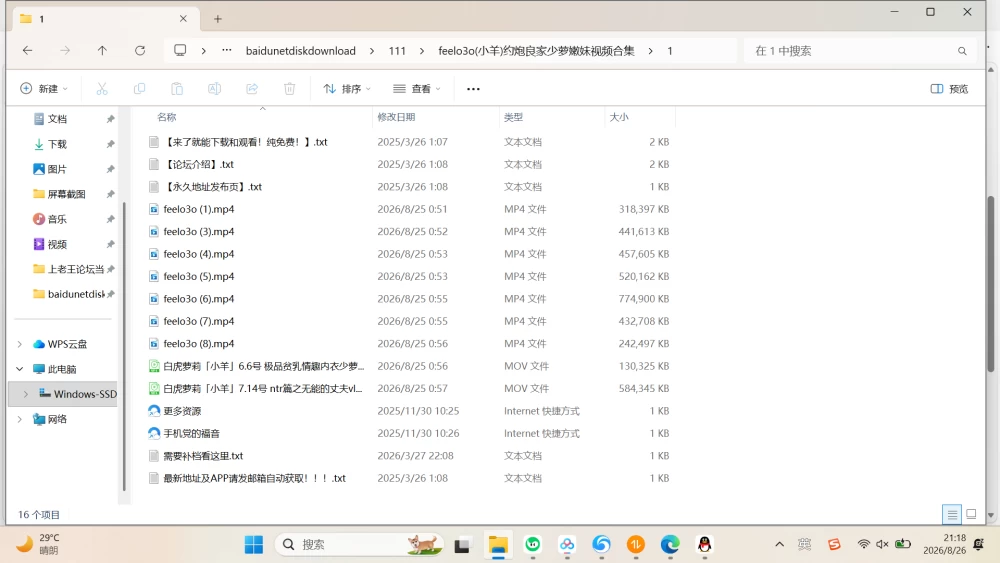Click the notification bell in taskbar
The image size is (1000, 563).
point(979,544)
